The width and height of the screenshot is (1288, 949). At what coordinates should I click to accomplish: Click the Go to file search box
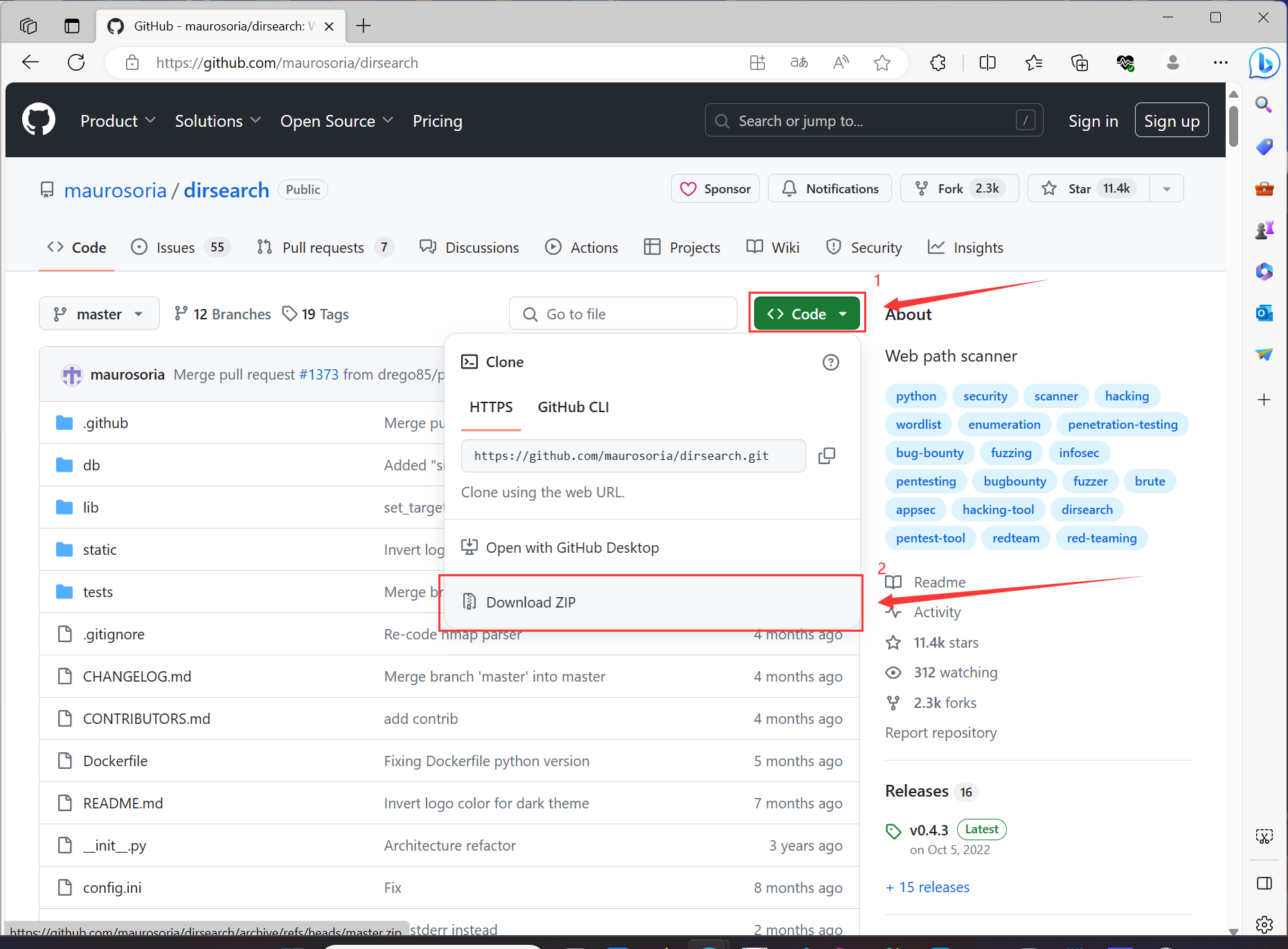(623, 314)
